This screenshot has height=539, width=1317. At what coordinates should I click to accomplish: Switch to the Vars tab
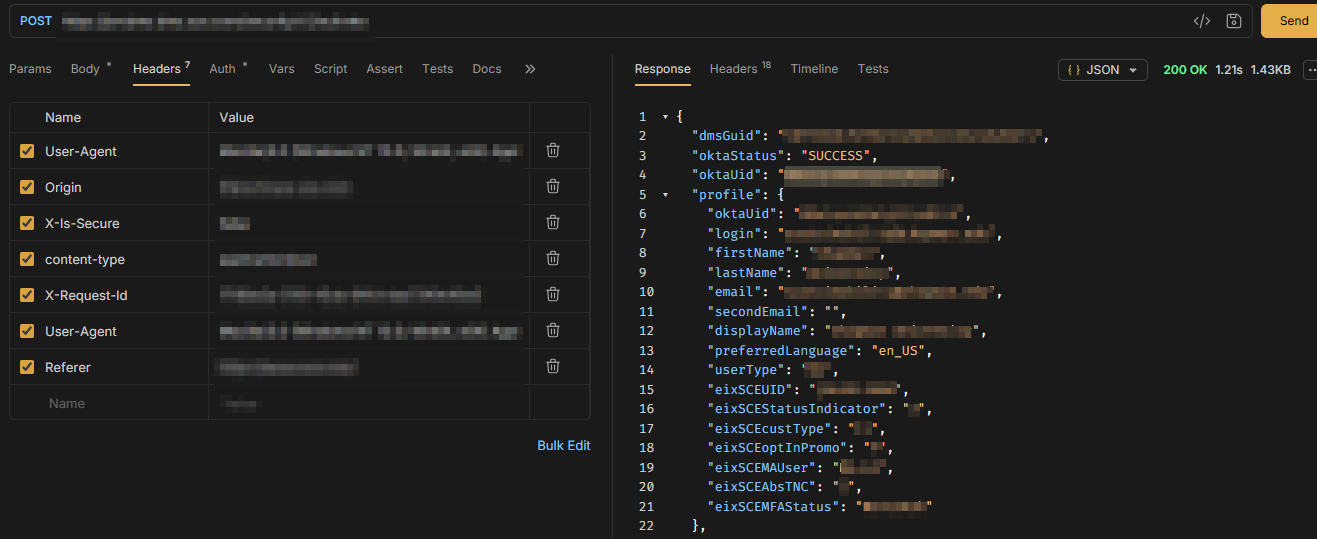coord(282,69)
